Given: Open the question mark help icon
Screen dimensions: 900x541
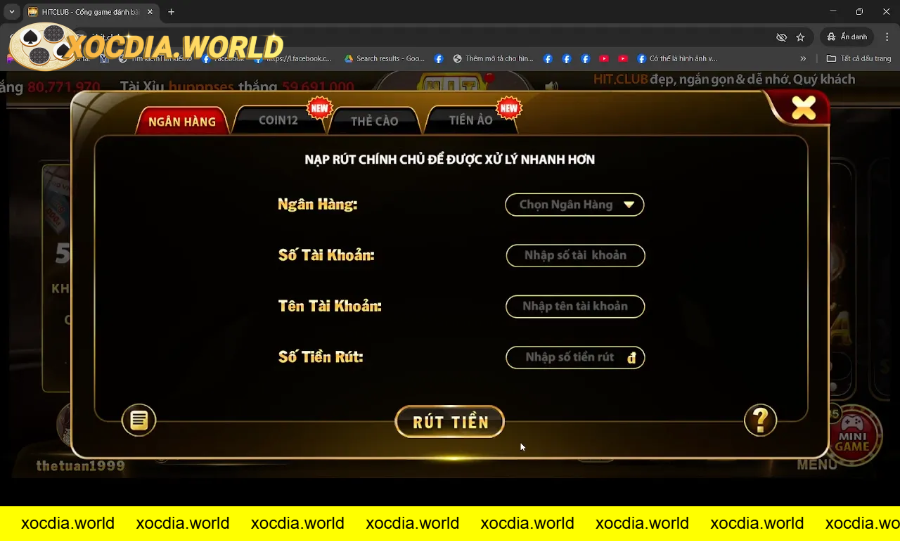Looking at the screenshot, I should pyautogui.click(x=760, y=421).
